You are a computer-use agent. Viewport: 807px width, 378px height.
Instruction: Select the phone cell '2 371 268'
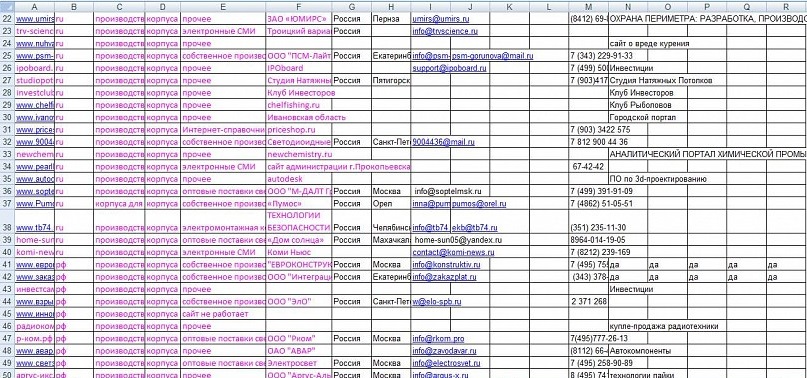(588, 301)
